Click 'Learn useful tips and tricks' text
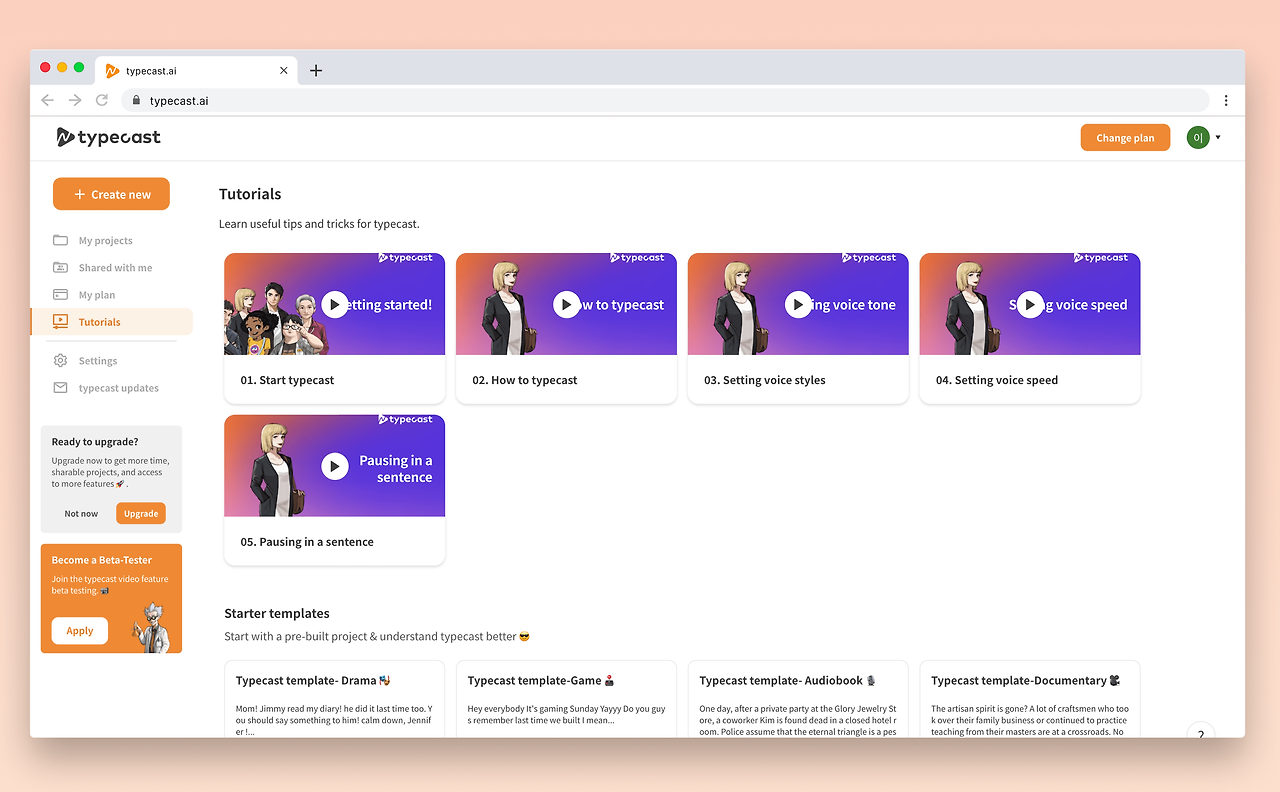This screenshot has height=792, width=1280. click(x=319, y=224)
